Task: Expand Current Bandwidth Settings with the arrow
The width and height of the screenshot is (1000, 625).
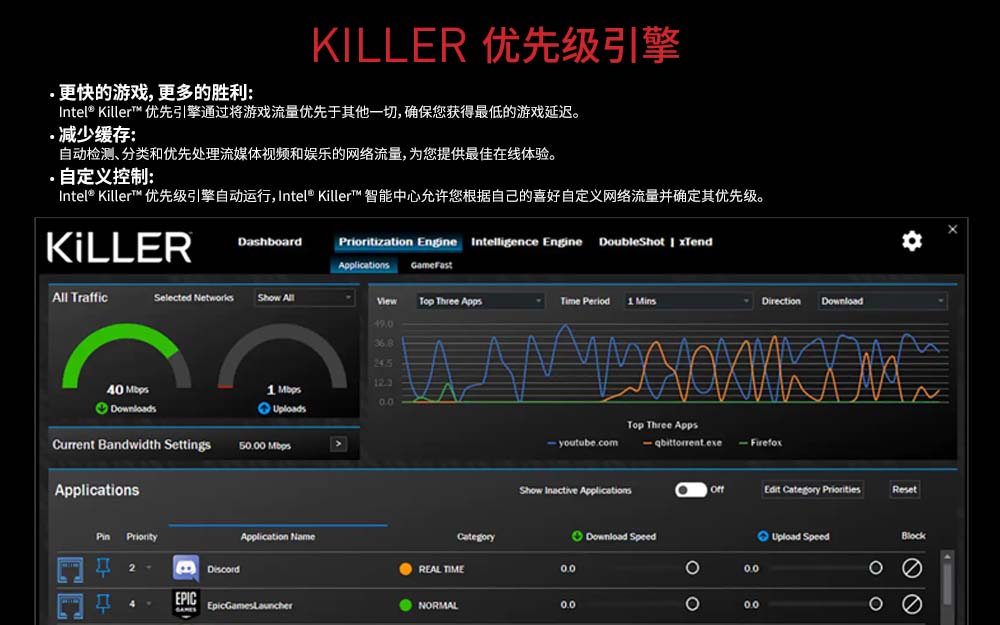Action: pos(338,442)
